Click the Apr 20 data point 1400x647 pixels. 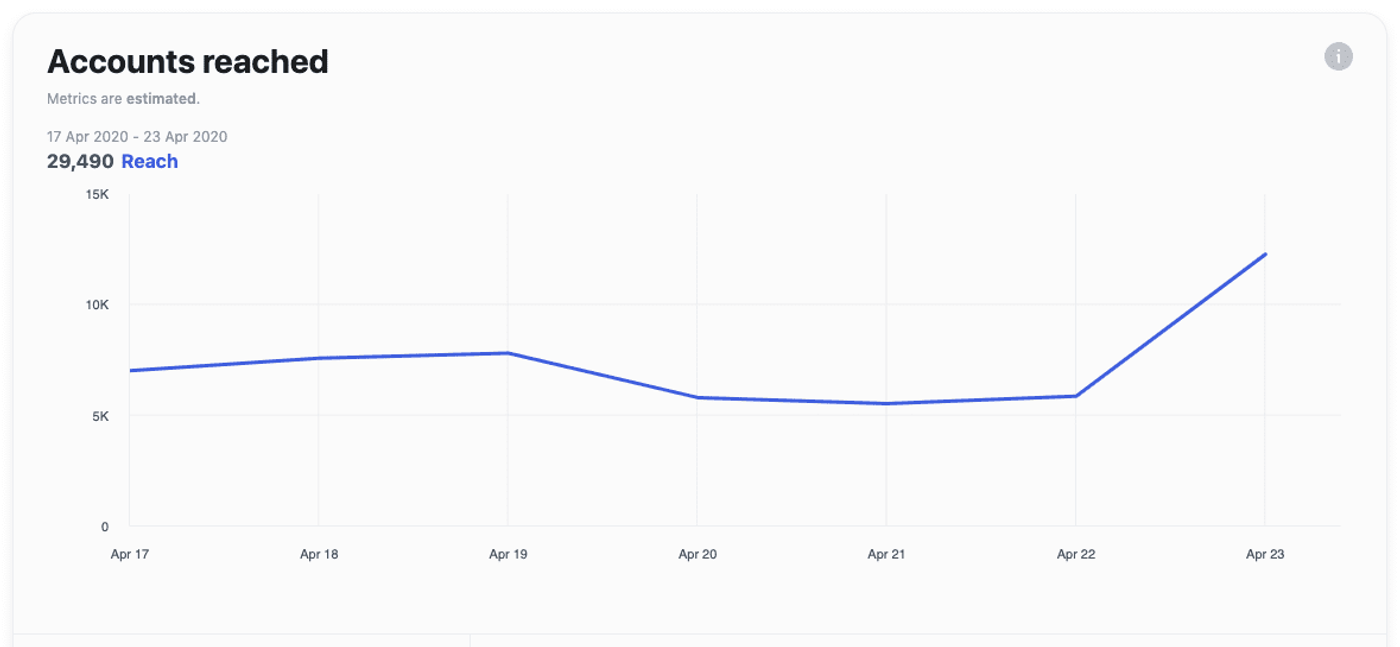pyautogui.click(x=697, y=396)
